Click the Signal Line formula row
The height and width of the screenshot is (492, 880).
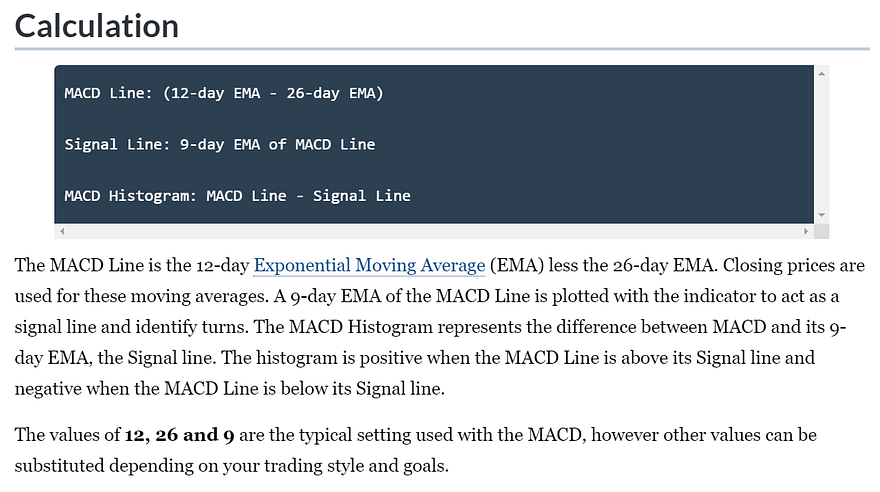220,144
